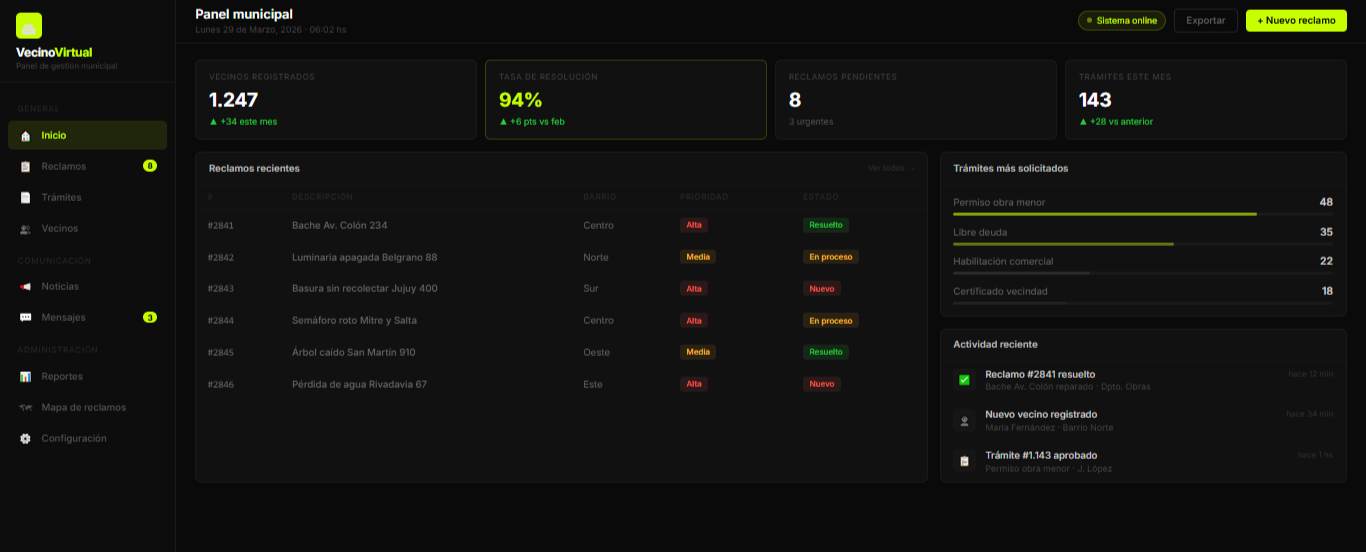1366x552 pixels.
Task: Click the Sistema online status badge
Action: point(1120,21)
